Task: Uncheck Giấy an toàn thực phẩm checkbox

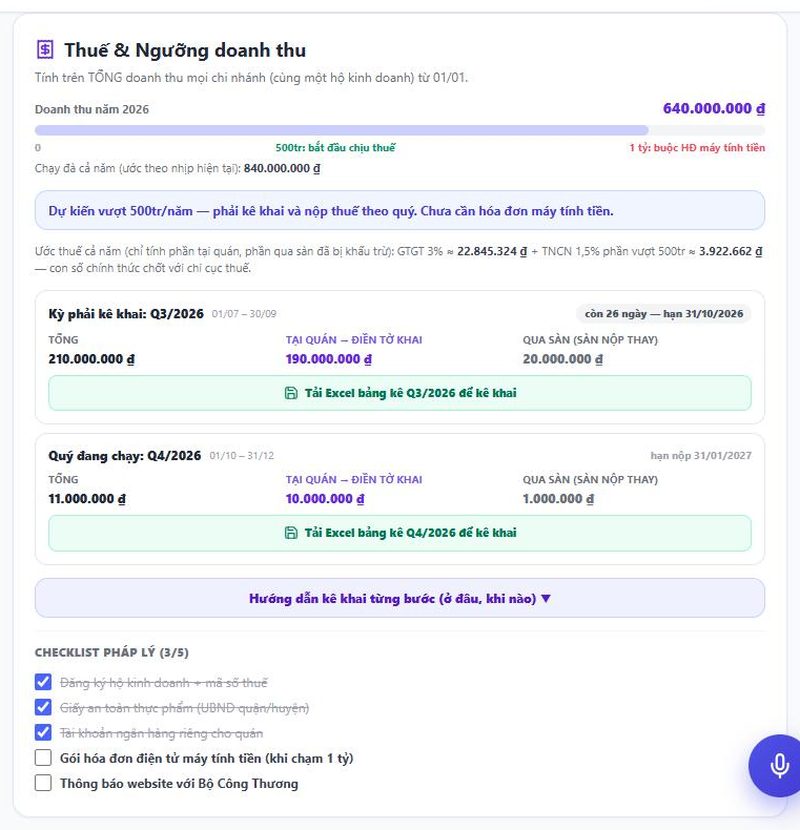Action: coord(43,707)
